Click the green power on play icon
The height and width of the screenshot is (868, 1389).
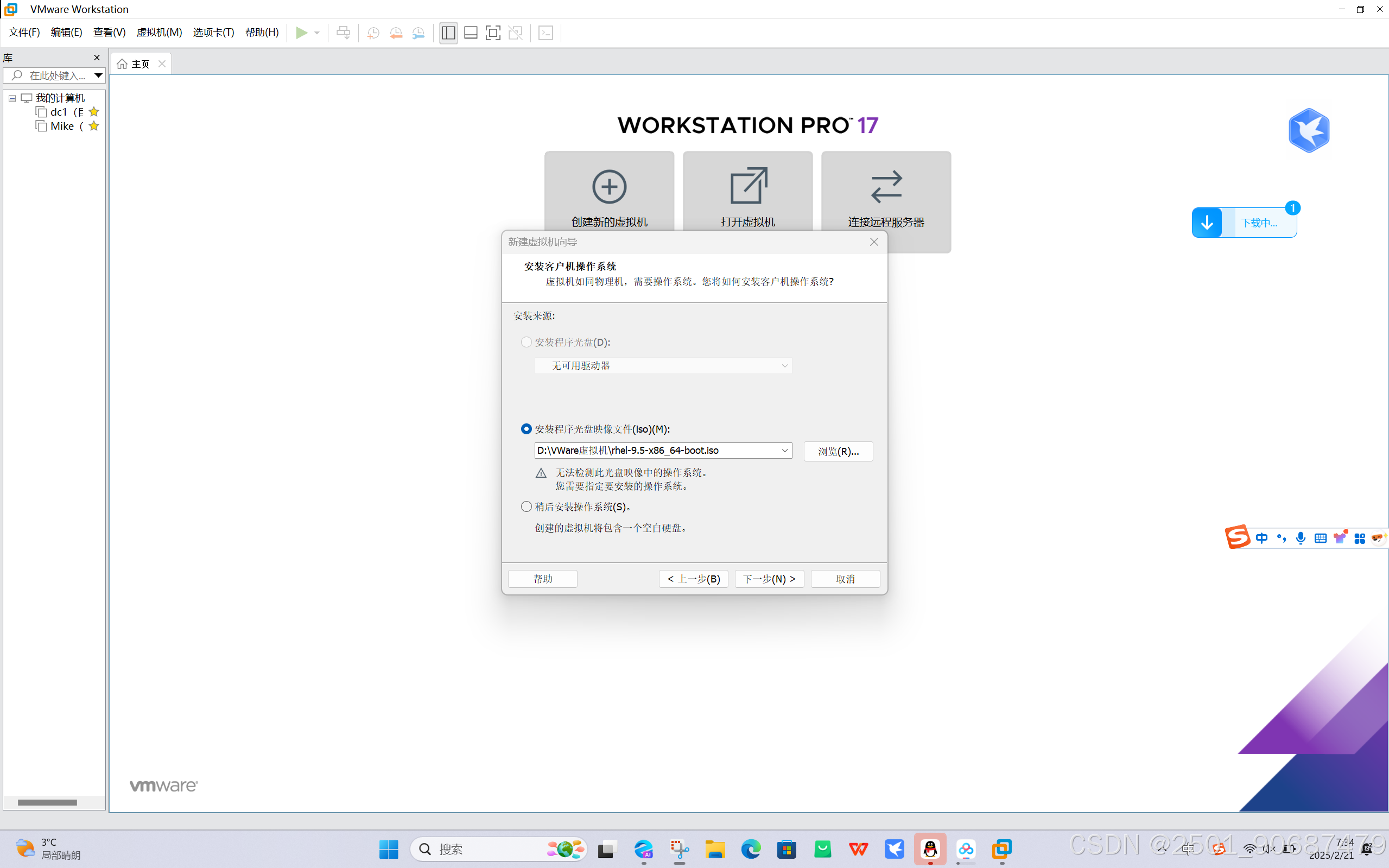pos(301,33)
